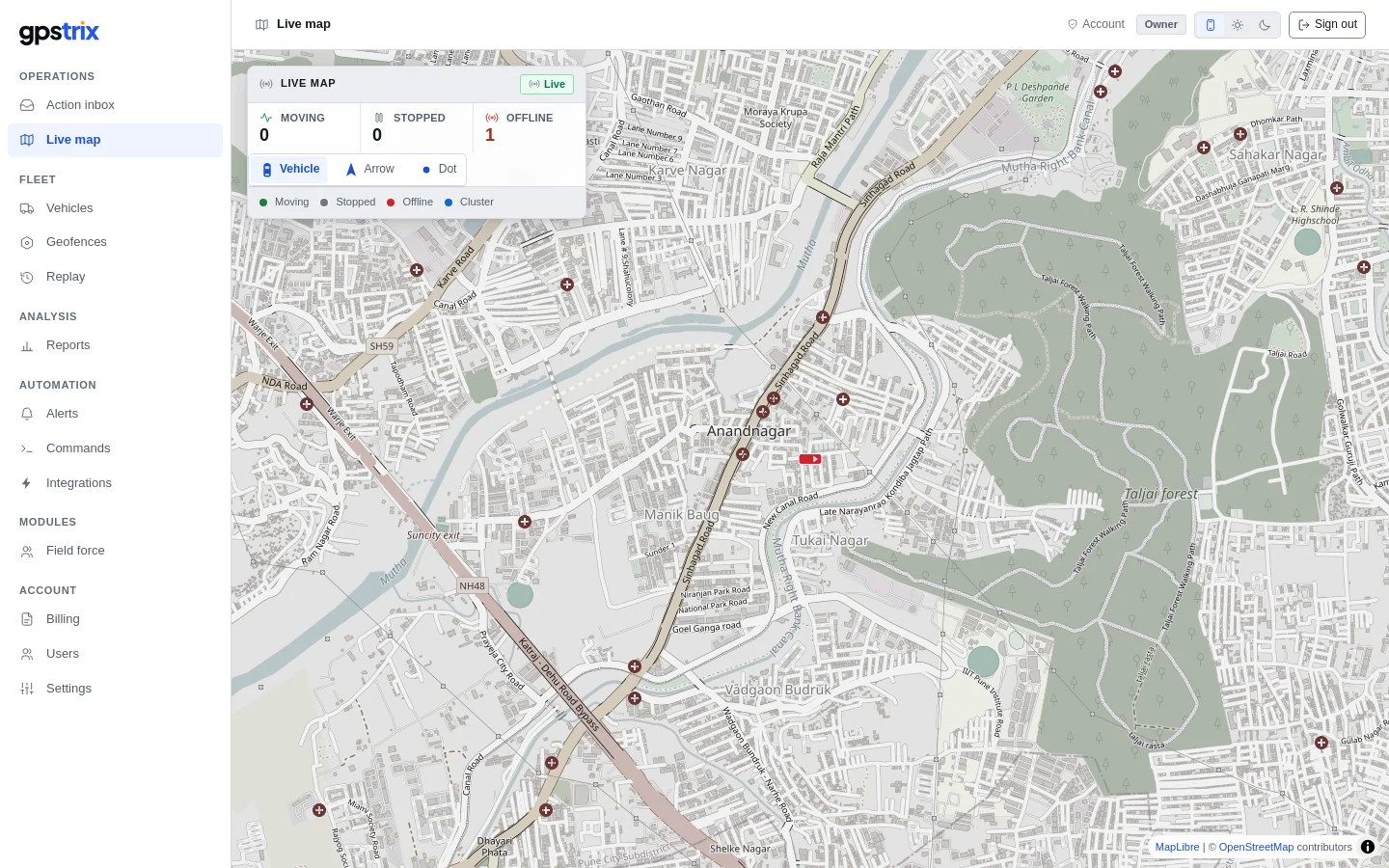Open the MapLibre attribution link
This screenshot has width=1389, height=868.
coord(1178,847)
